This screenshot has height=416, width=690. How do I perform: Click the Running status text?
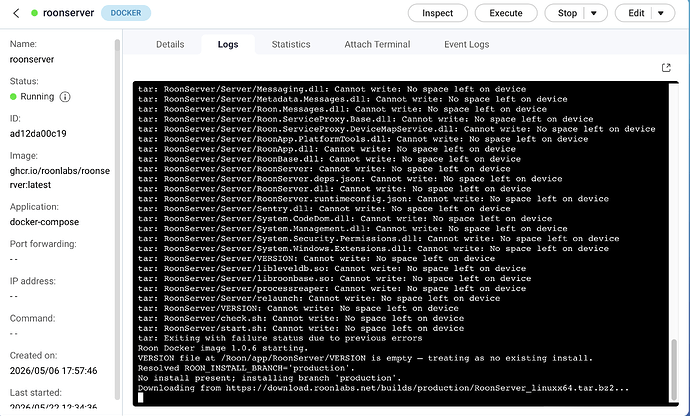pos(37,97)
